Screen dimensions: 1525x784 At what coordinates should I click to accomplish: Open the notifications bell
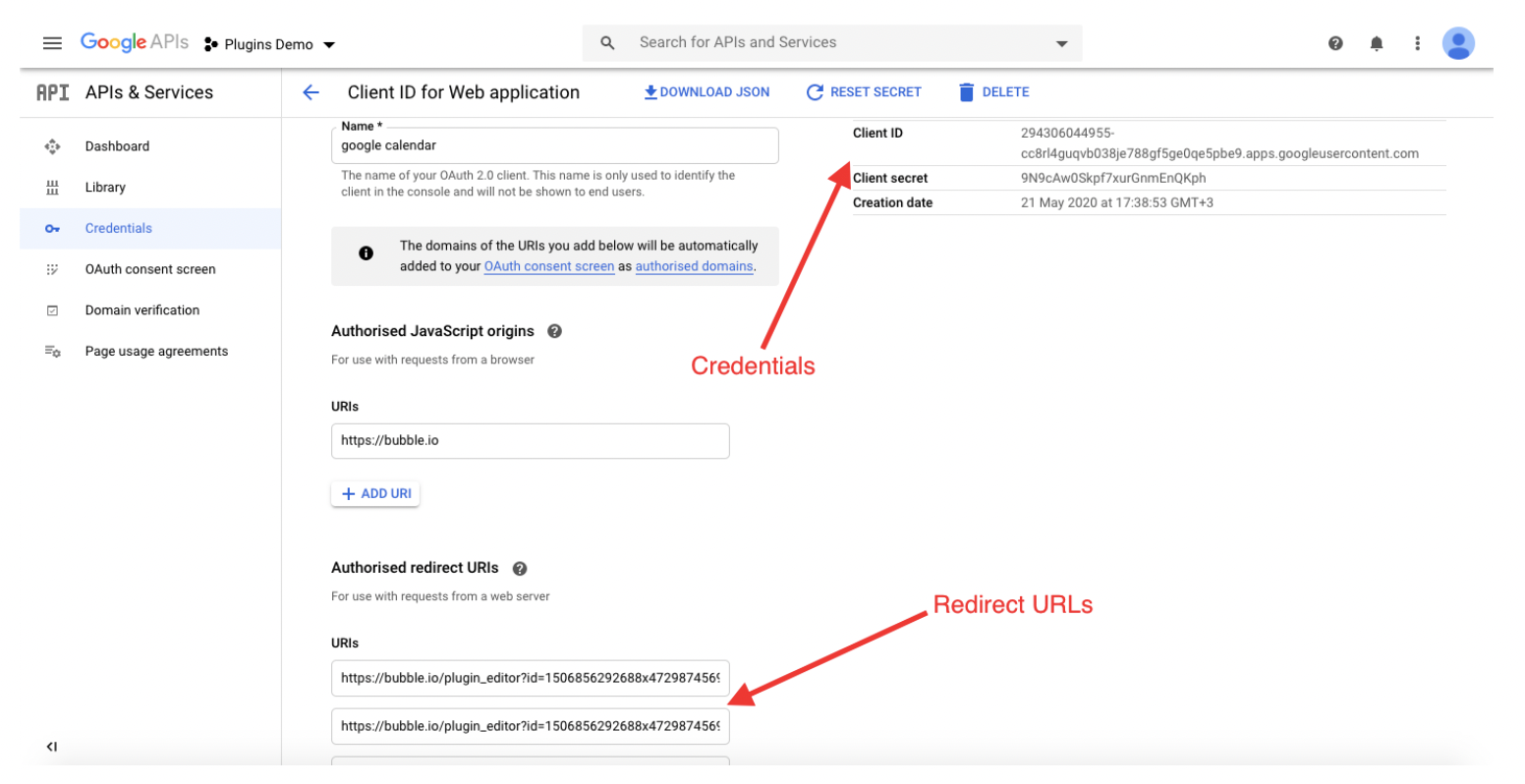pos(1377,43)
